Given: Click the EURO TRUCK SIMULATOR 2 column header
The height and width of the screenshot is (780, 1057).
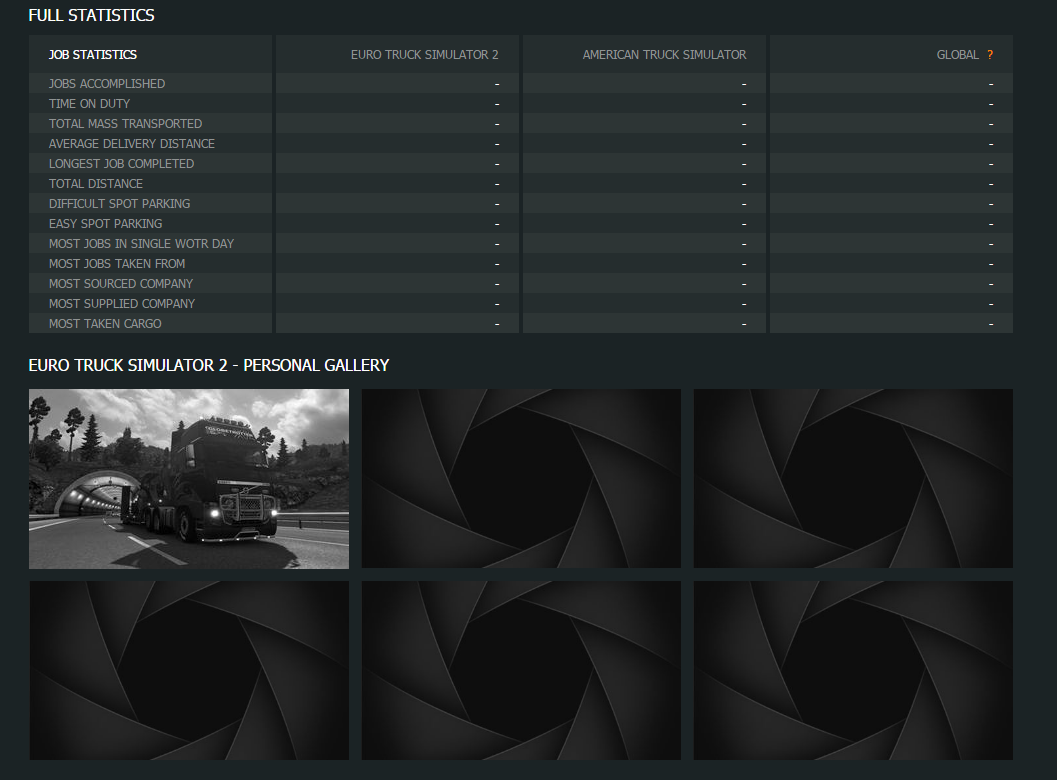Looking at the screenshot, I should (x=425, y=55).
